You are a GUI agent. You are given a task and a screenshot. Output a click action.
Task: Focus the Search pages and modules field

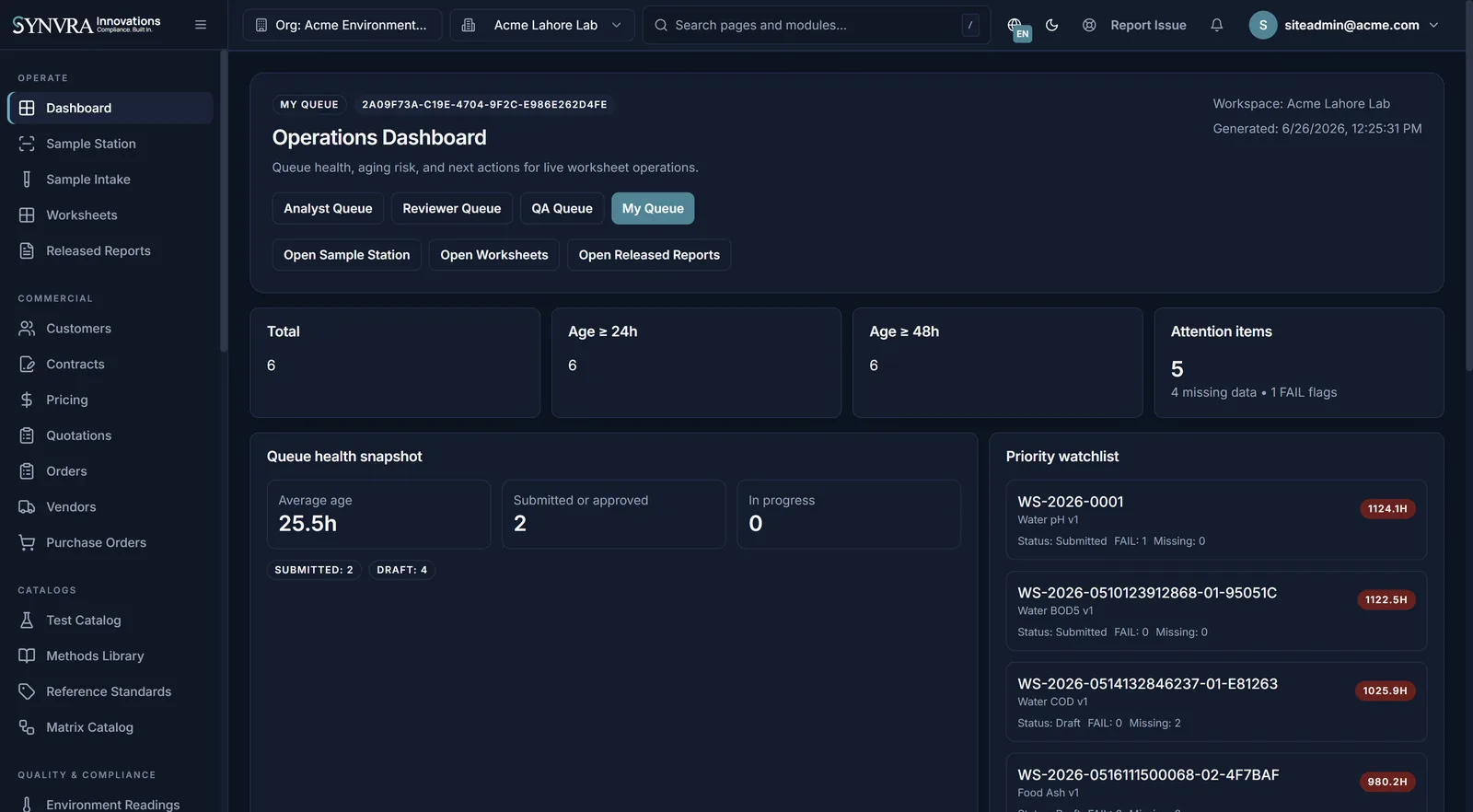(x=817, y=25)
